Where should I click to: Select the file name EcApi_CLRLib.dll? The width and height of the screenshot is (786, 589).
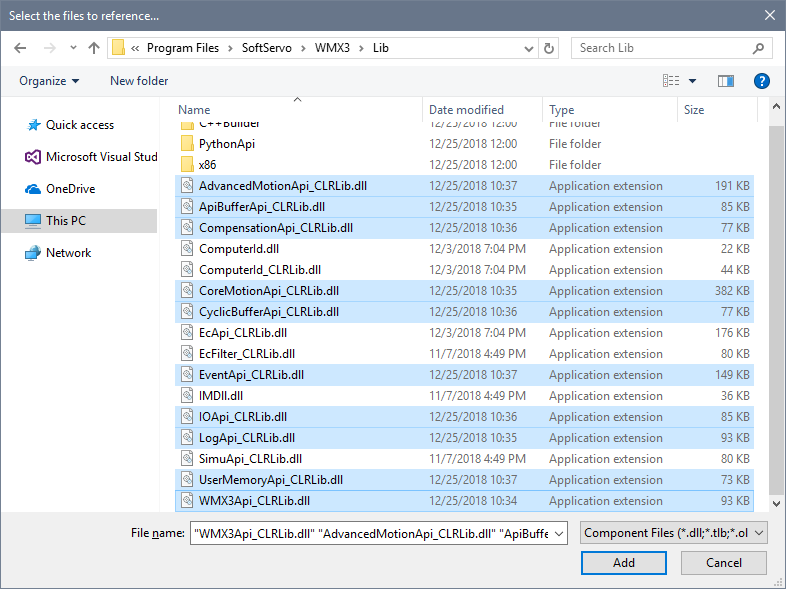point(243,333)
